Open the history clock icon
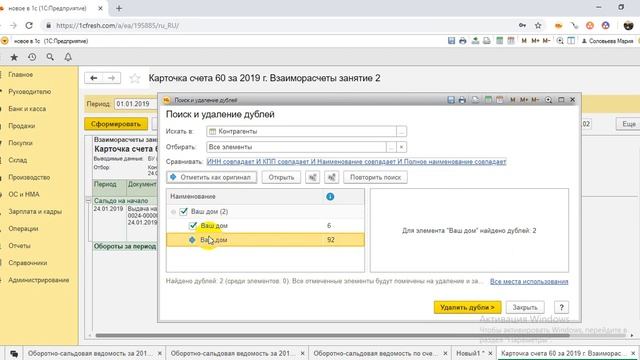The width and height of the screenshot is (640, 360). [32, 58]
